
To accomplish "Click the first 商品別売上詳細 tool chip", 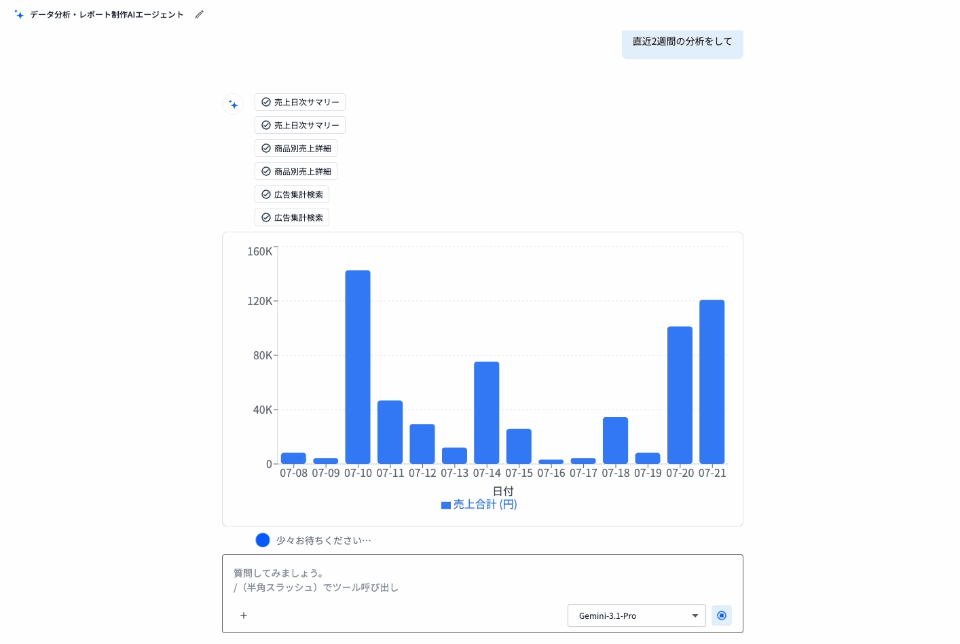I will tap(296, 148).
